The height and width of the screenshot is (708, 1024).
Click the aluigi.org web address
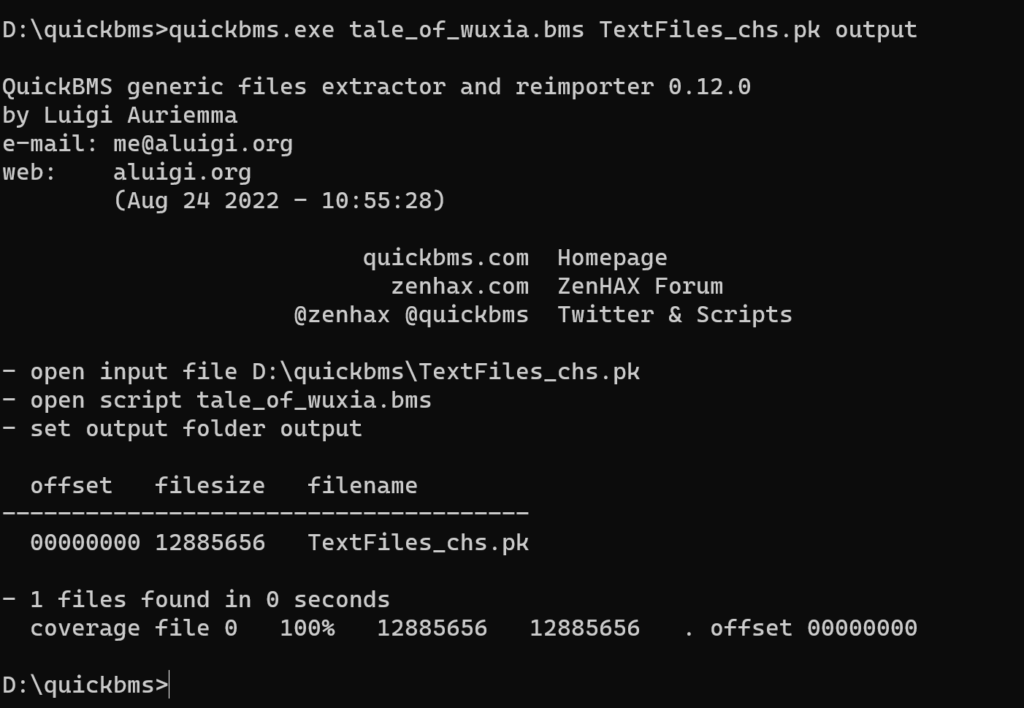[x=181, y=172]
